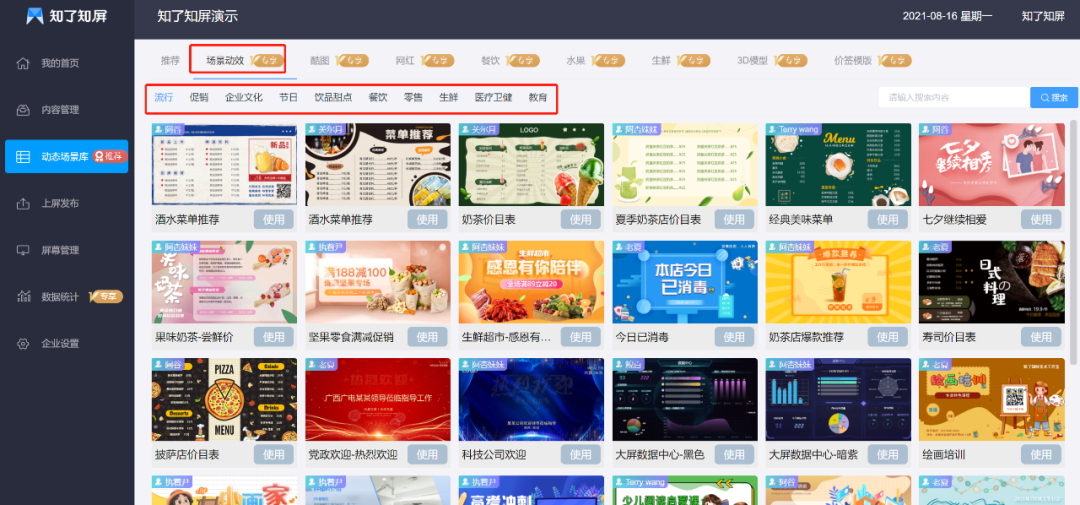Use the 奶茶价目表 template
This screenshot has height=505, width=1080.
581,220
